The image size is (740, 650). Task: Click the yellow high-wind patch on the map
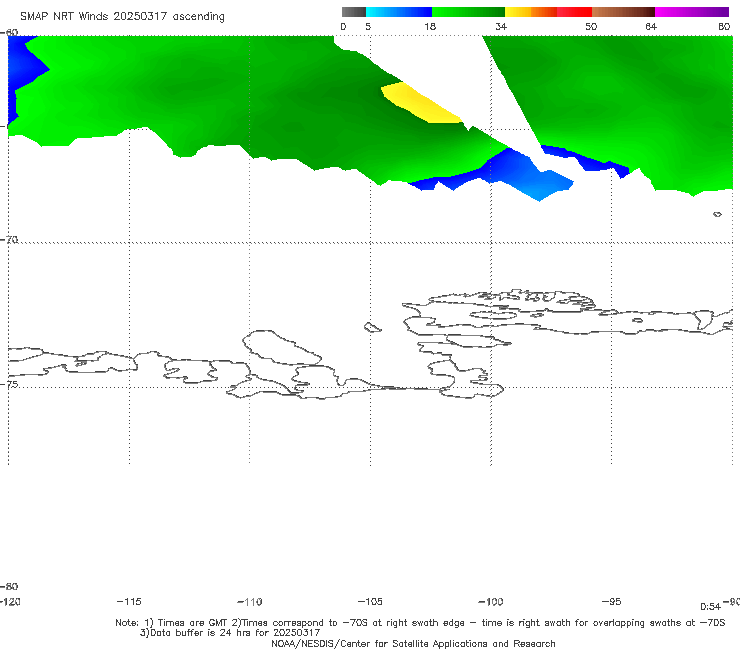[421, 103]
